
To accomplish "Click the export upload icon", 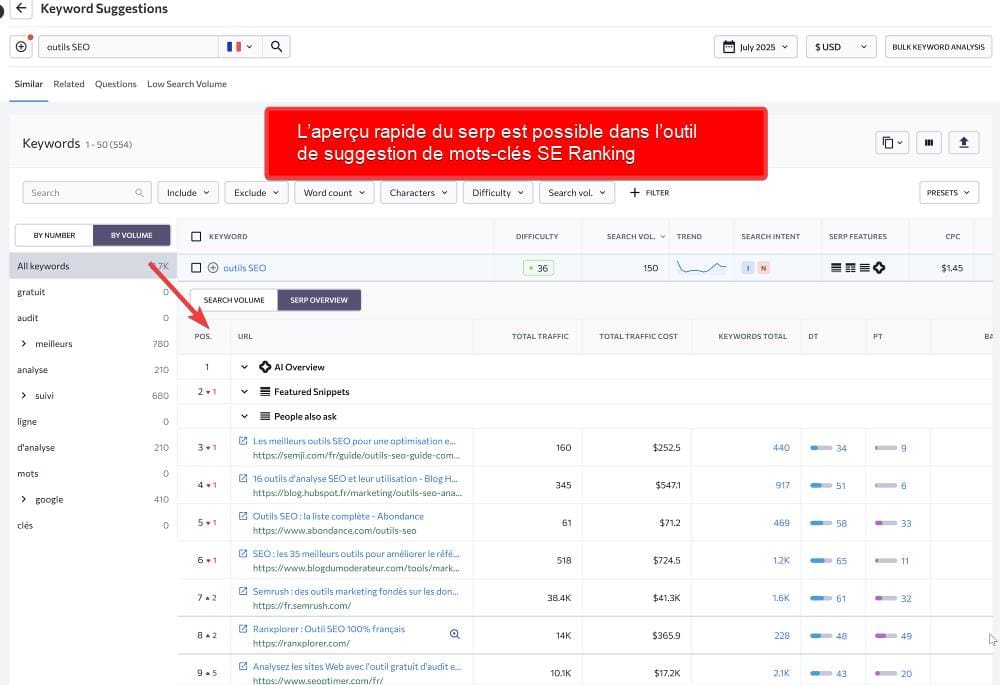I will (964, 143).
